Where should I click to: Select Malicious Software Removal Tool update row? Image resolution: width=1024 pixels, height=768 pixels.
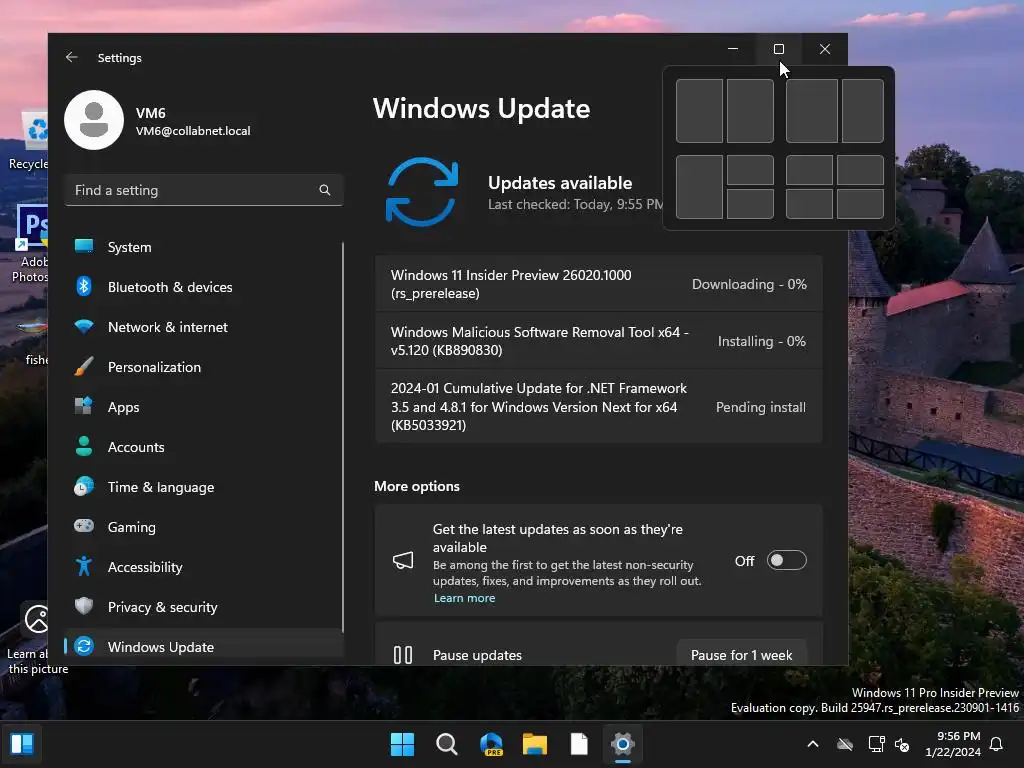(x=598, y=341)
